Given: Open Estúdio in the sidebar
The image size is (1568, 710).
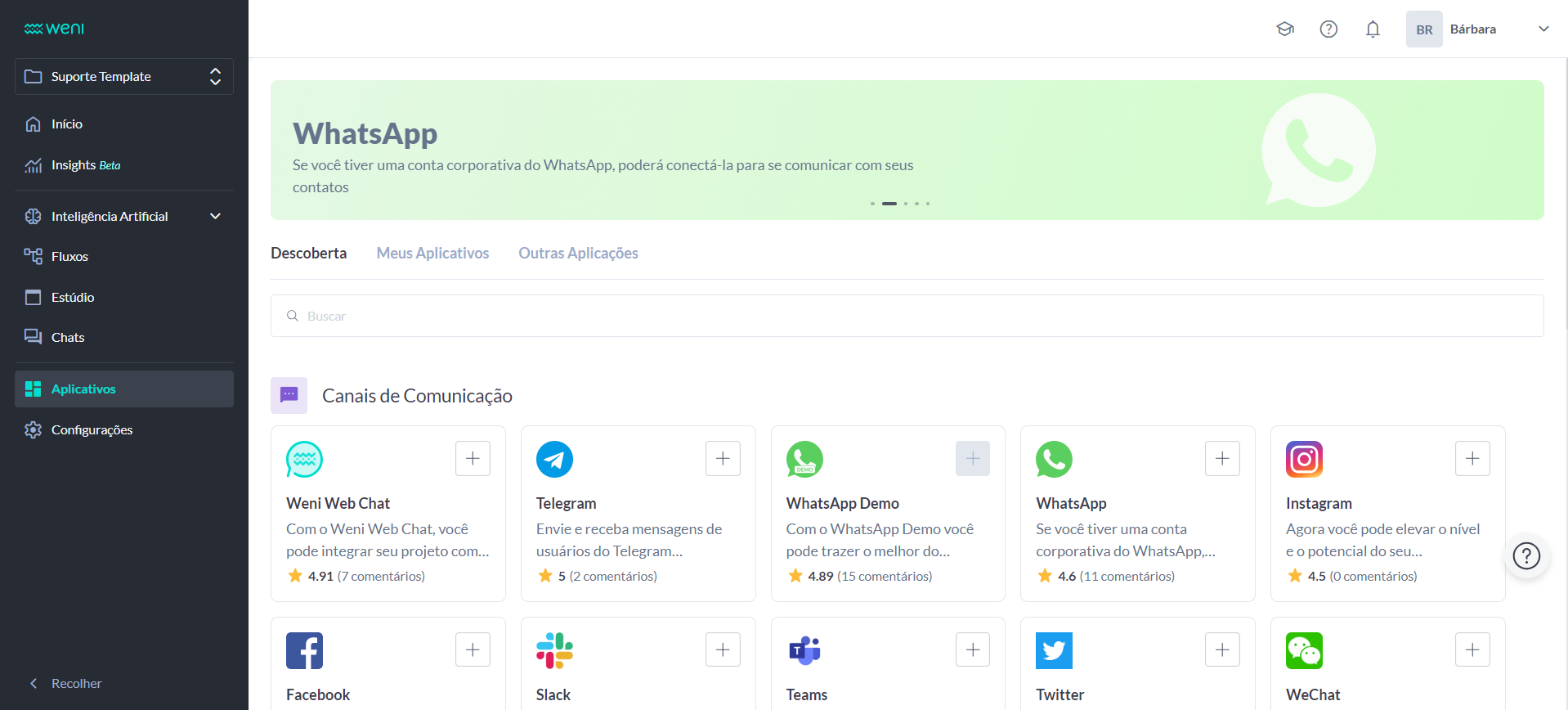Looking at the screenshot, I should [x=124, y=297].
